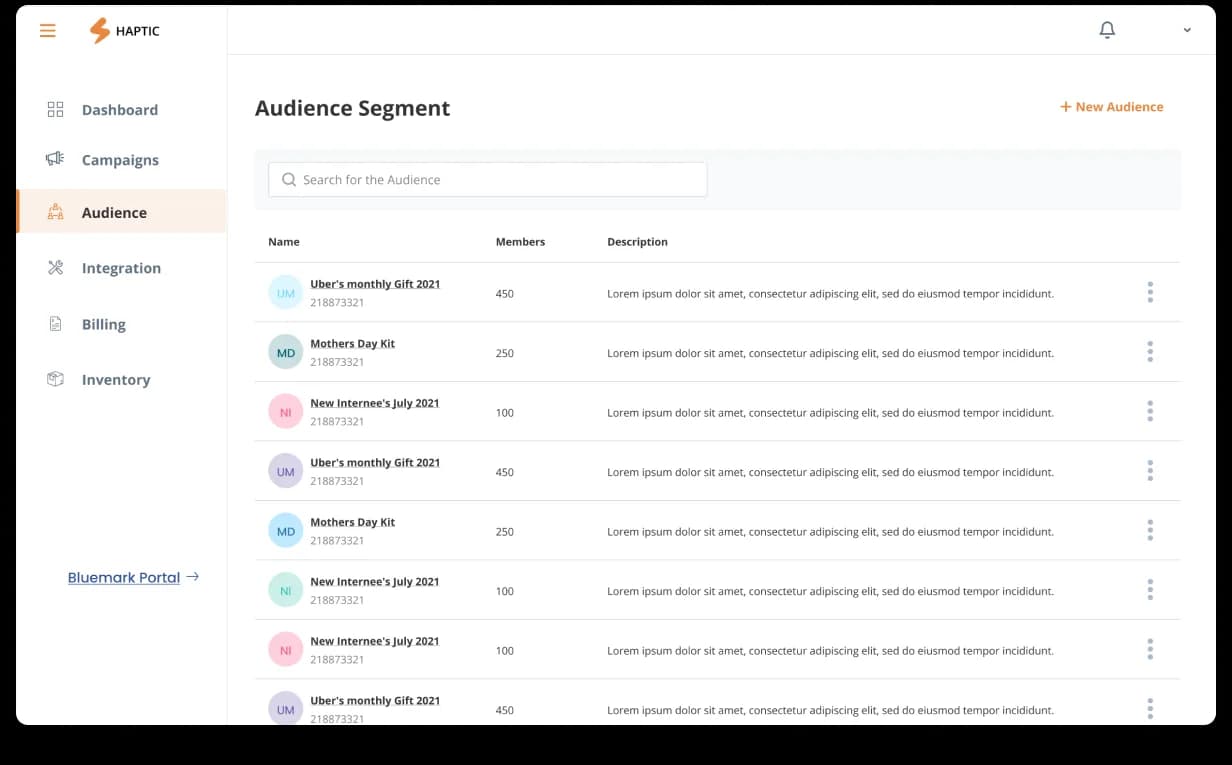The image size is (1232, 765).
Task: Select Audience in the sidebar
Action: (x=121, y=212)
